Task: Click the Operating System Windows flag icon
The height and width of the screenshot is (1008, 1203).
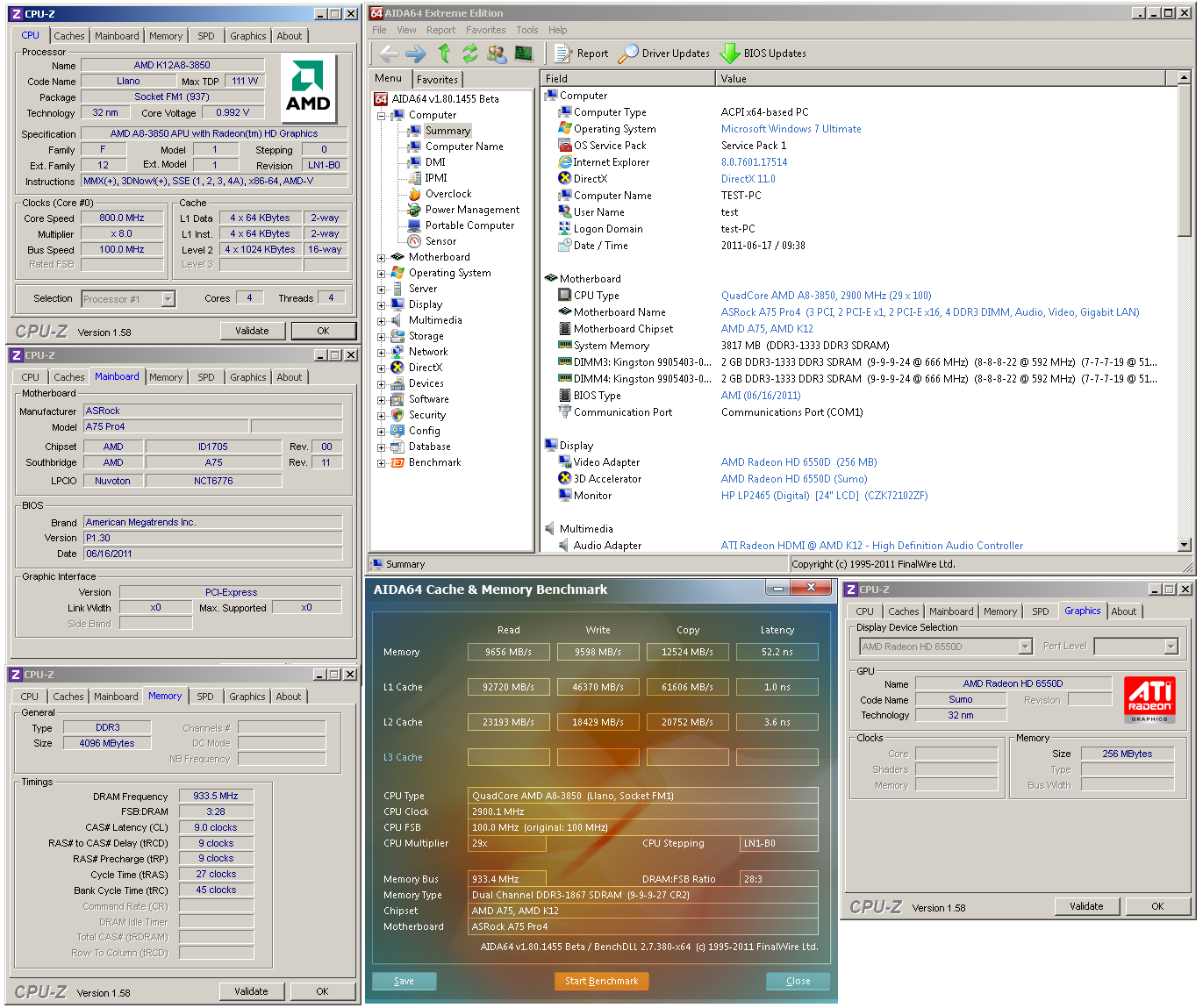Action: [565, 129]
